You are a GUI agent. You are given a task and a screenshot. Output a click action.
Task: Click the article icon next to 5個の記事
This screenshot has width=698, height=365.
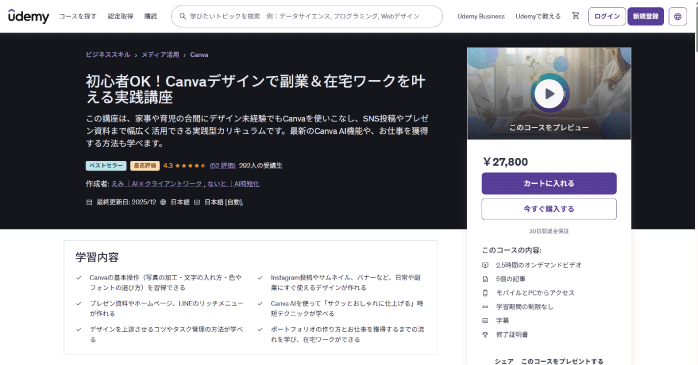coord(485,279)
